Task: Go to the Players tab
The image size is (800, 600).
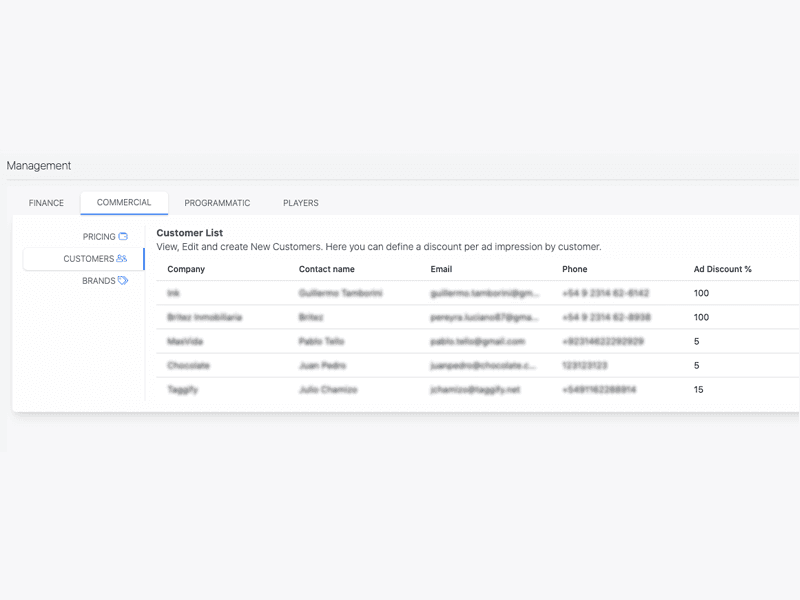Action: (300, 203)
